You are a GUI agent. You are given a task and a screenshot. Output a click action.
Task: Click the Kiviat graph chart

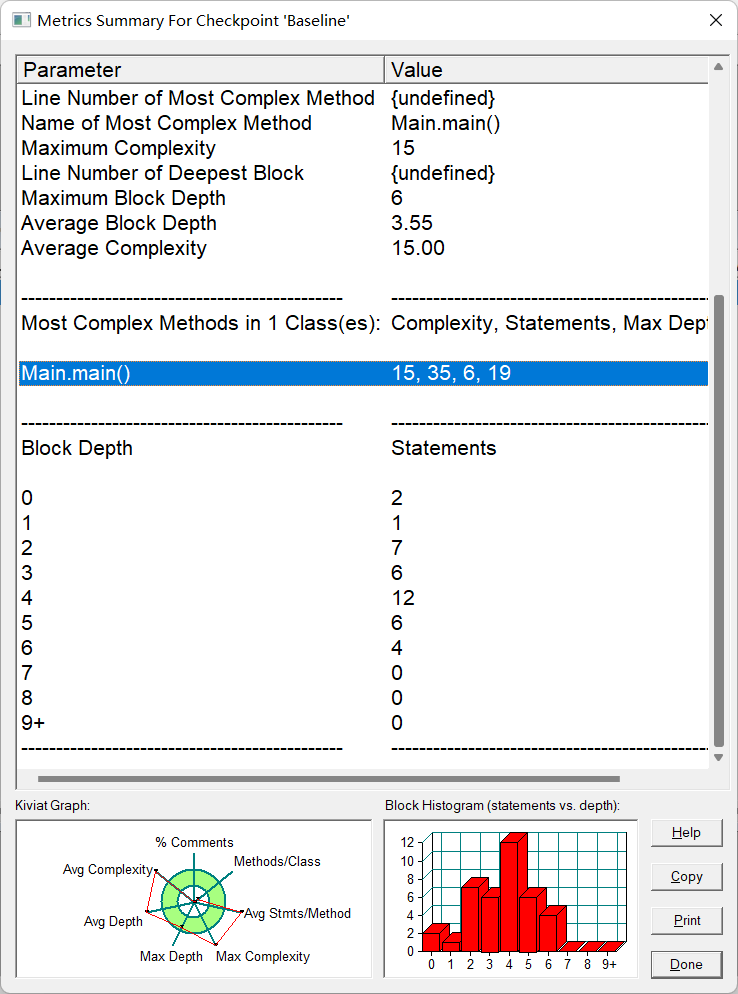[193, 899]
